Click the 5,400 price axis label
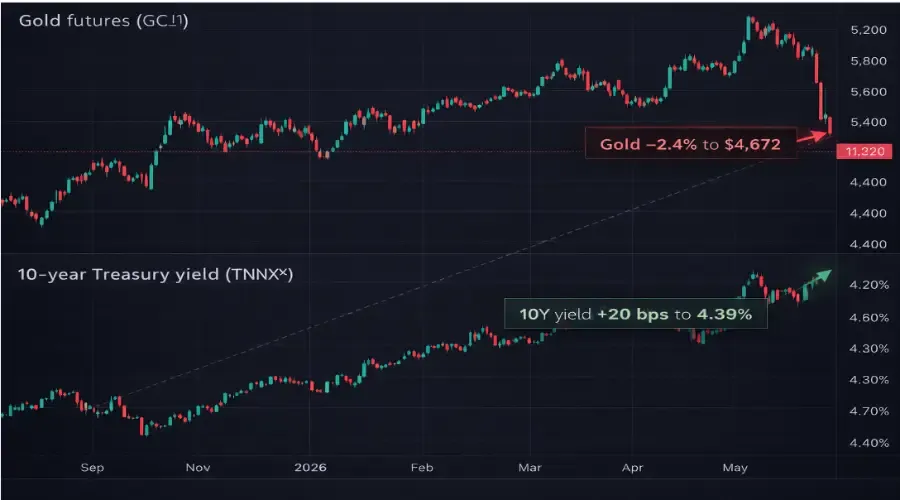 tap(868, 122)
